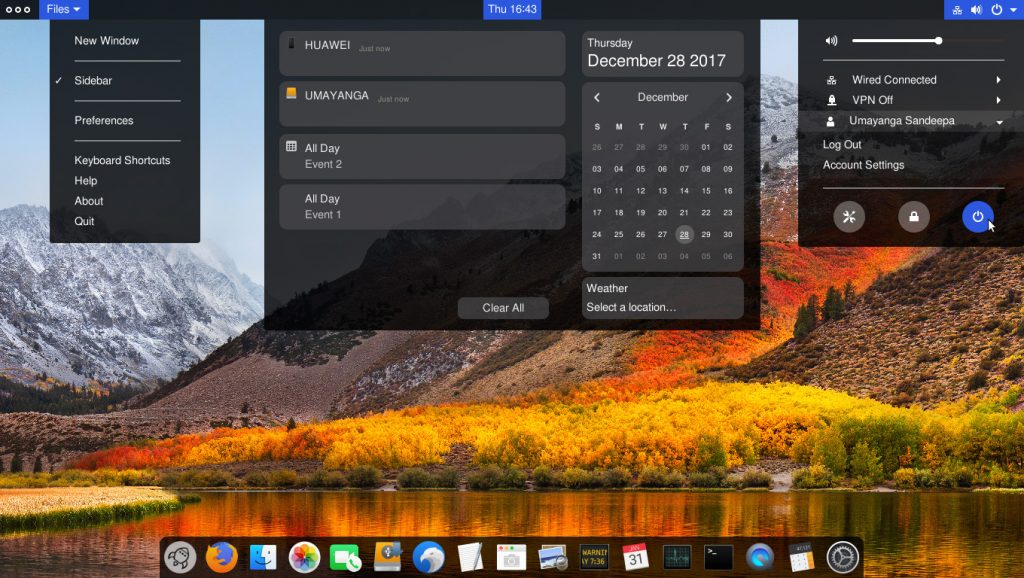Open the Terminal app in dock
Screen dimensions: 1024x578
click(718, 556)
